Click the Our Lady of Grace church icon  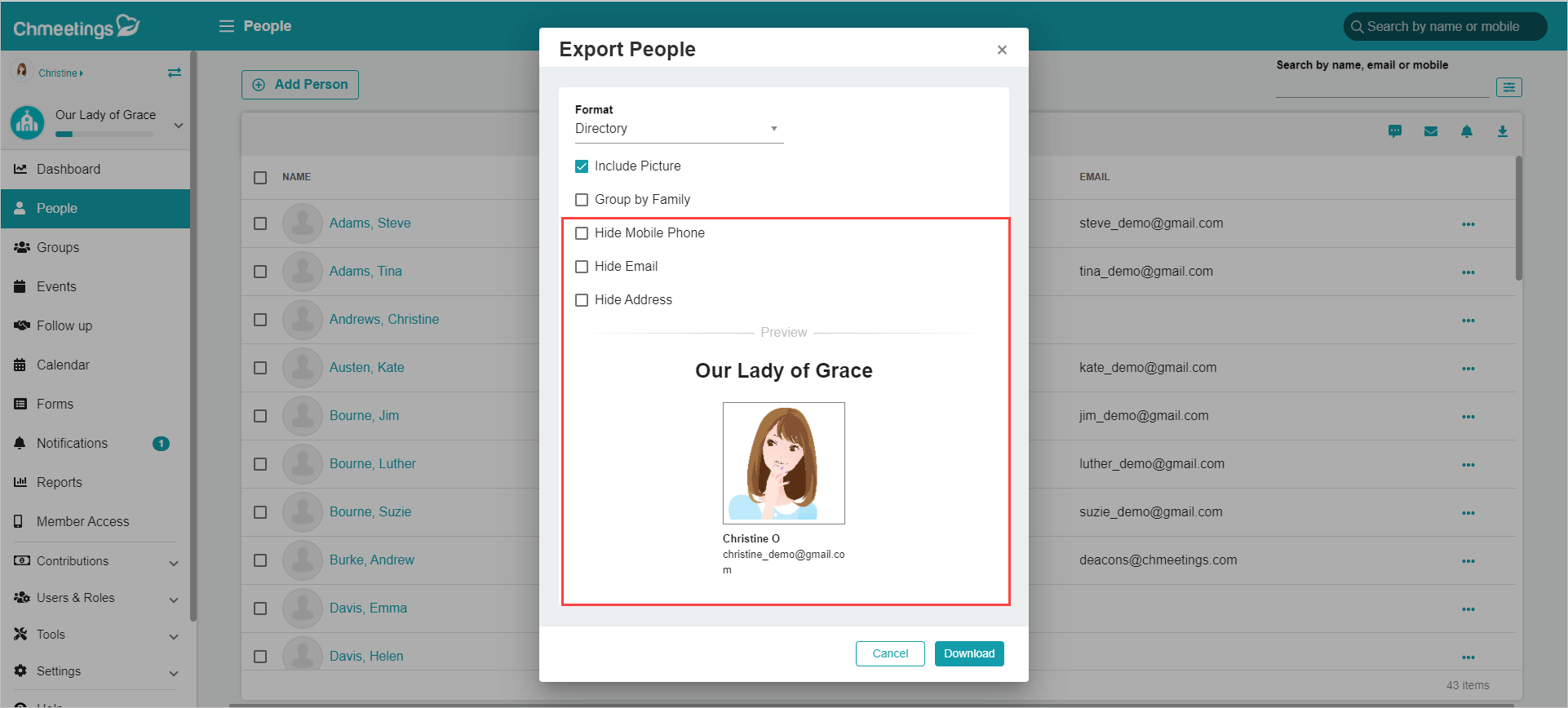click(28, 123)
